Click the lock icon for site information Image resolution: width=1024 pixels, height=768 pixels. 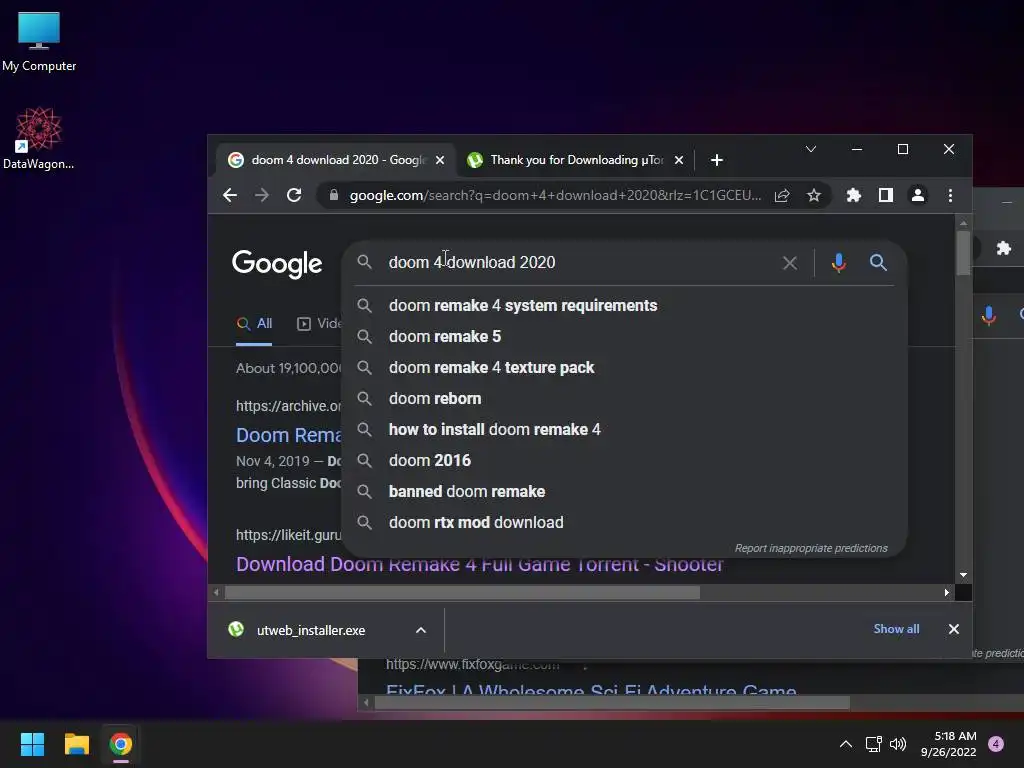(x=334, y=195)
